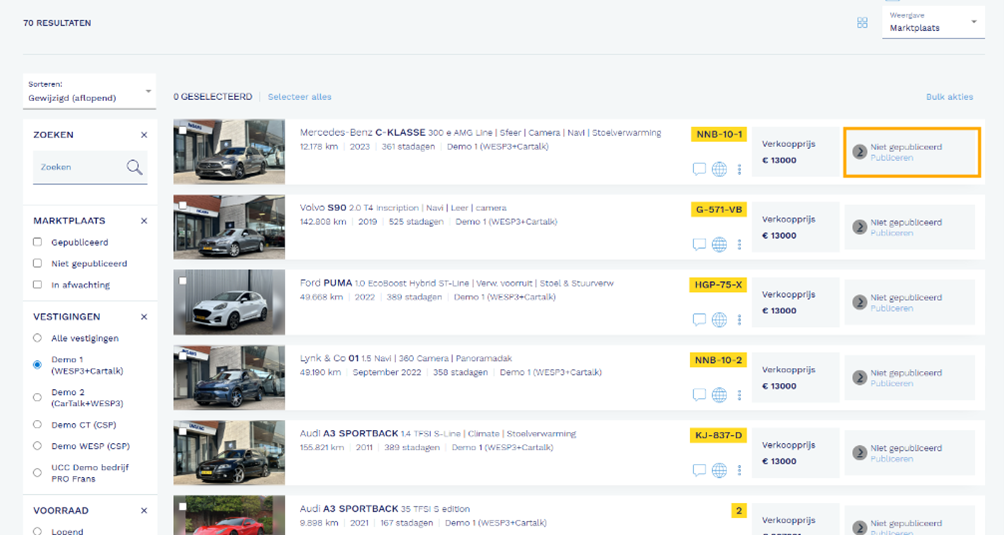Clear the VOORRAAD filter section
1004x535 pixels.
pyautogui.click(x=144, y=511)
